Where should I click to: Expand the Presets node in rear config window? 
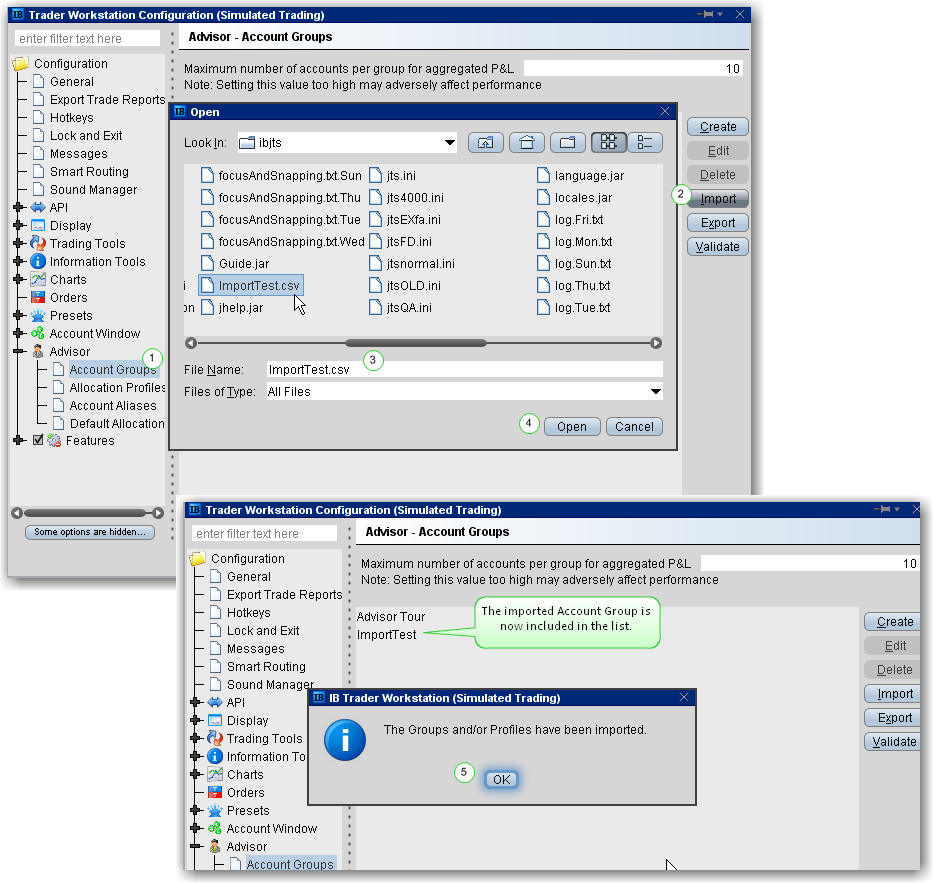pos(18,315)
